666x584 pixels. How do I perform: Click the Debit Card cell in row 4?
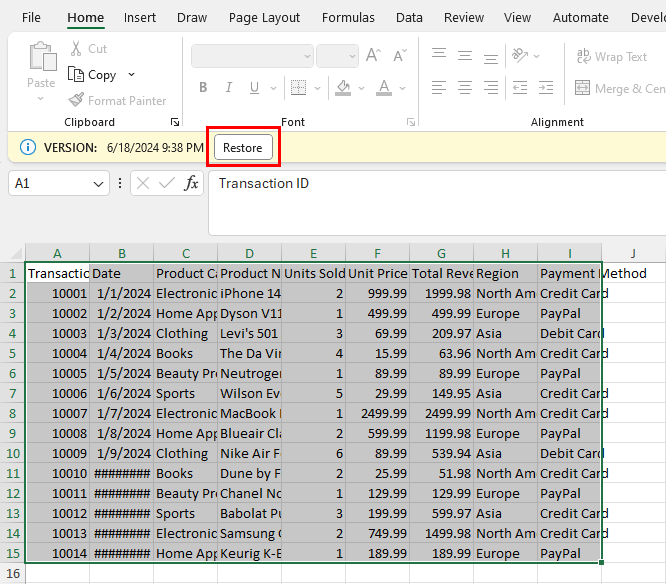tap(569, 333)
